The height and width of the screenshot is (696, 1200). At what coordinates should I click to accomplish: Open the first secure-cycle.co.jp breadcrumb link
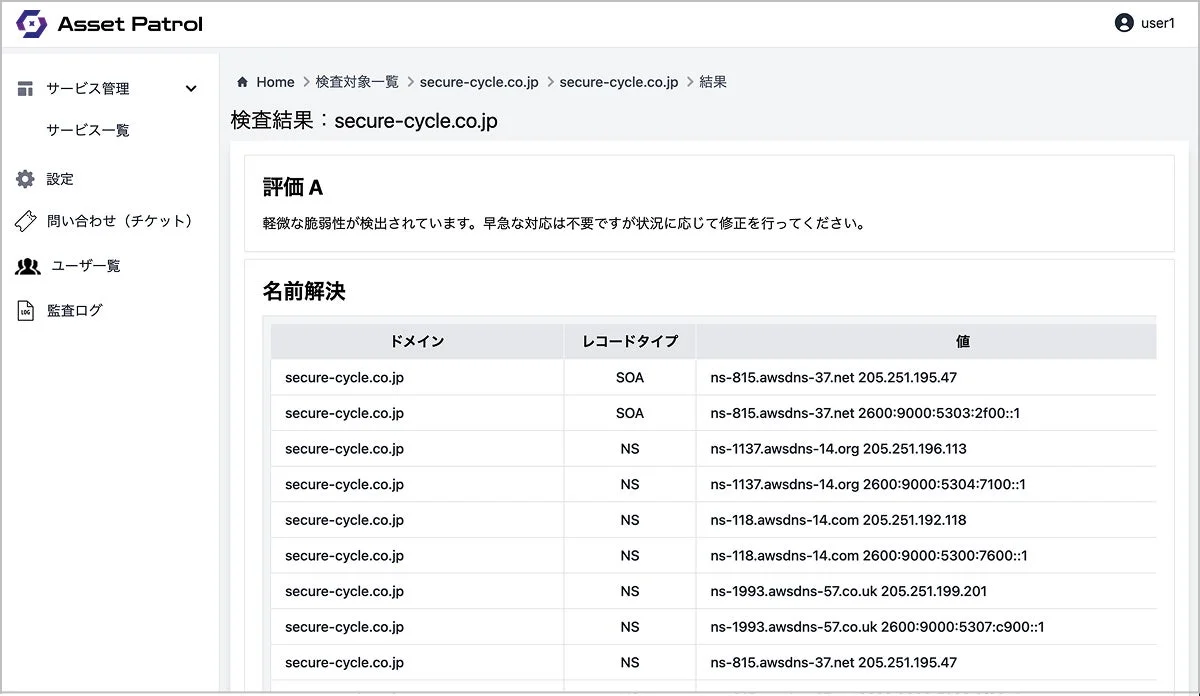478,82
